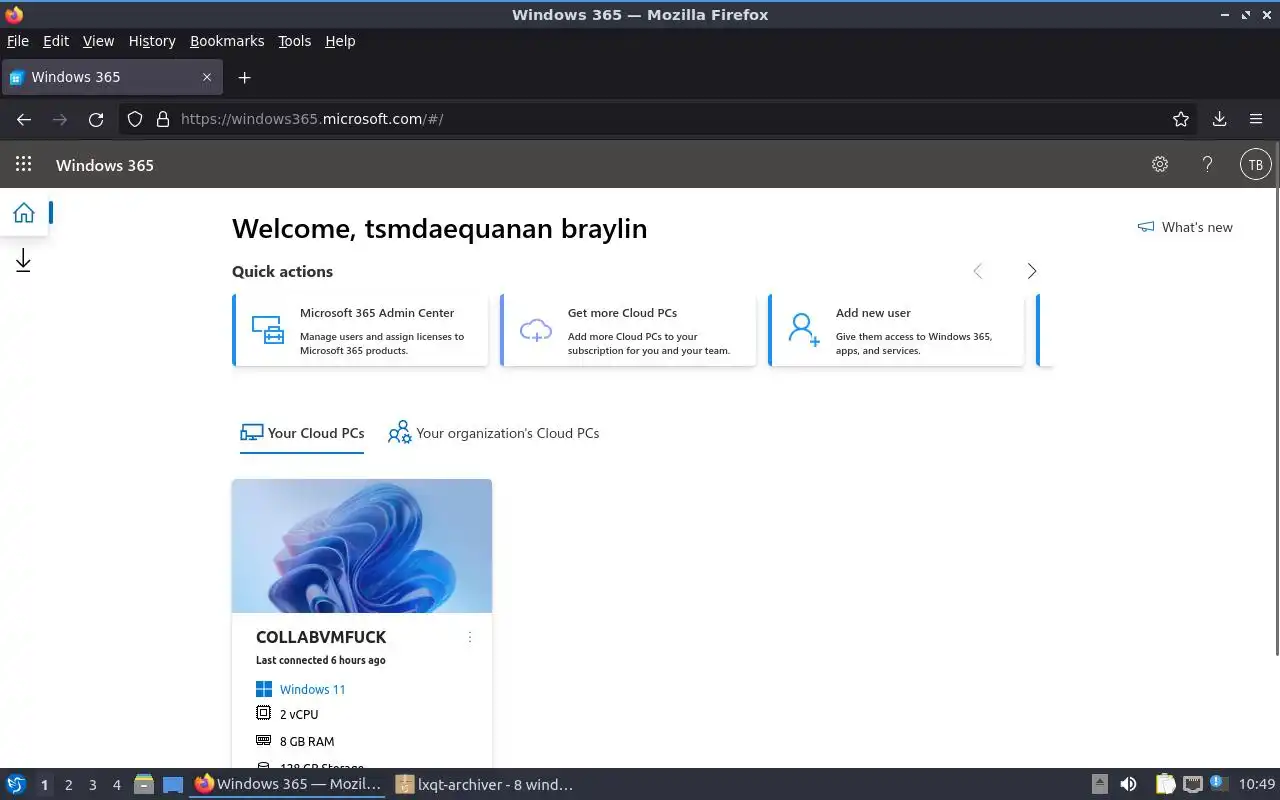This screenshot has height=800, width=1280.
Task: Click the COLLABVMFUCK Cloud PC thumbnail image
Action: [362, 546]
